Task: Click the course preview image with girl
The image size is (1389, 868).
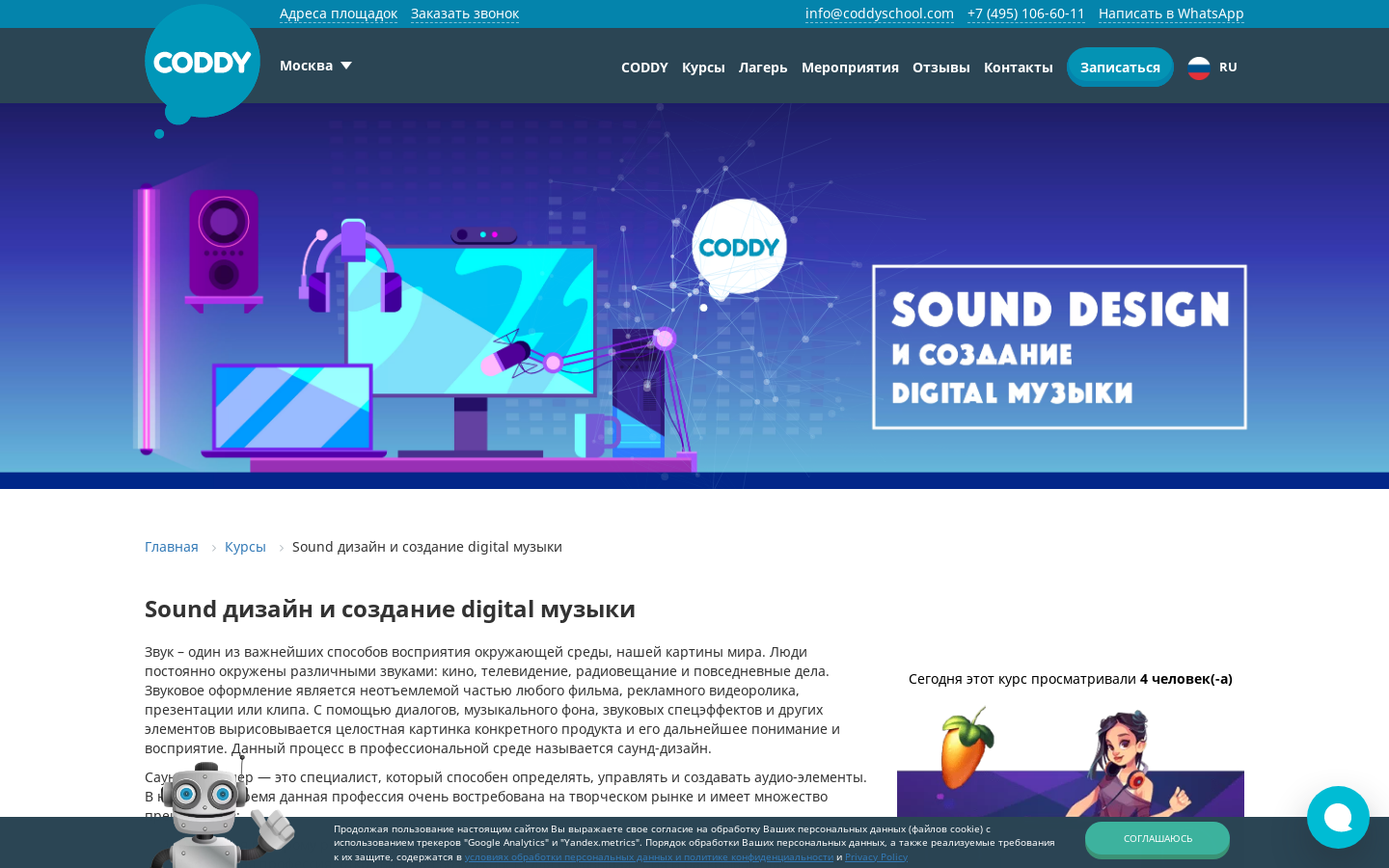Action: (x=1071, y=762)
